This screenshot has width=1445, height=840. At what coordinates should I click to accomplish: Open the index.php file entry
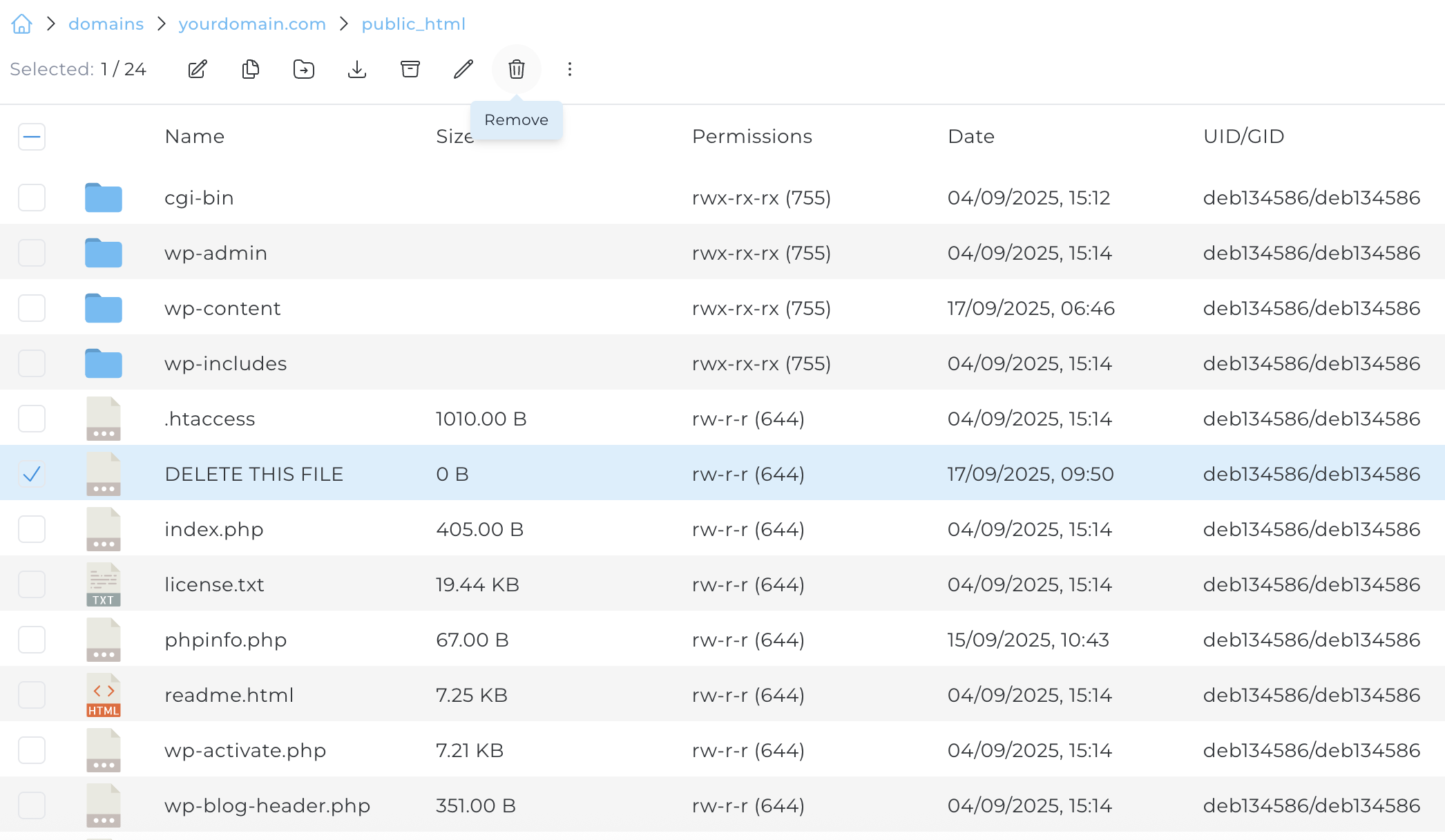click(213, 529)
